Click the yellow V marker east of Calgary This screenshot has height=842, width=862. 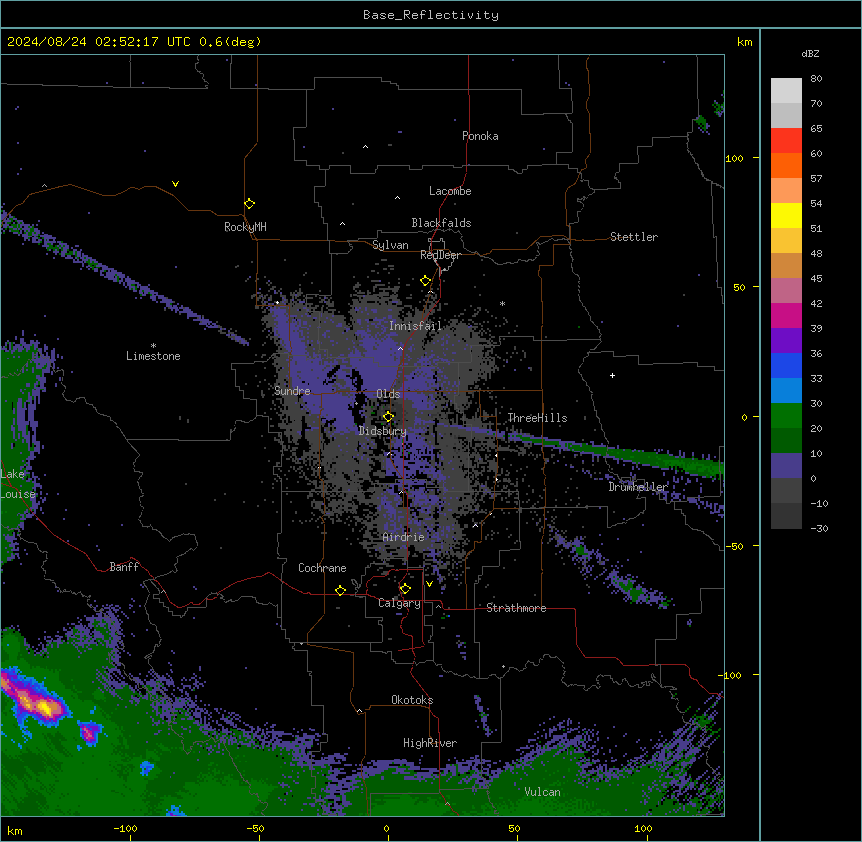pyautogui.click(x=429, y=584)
